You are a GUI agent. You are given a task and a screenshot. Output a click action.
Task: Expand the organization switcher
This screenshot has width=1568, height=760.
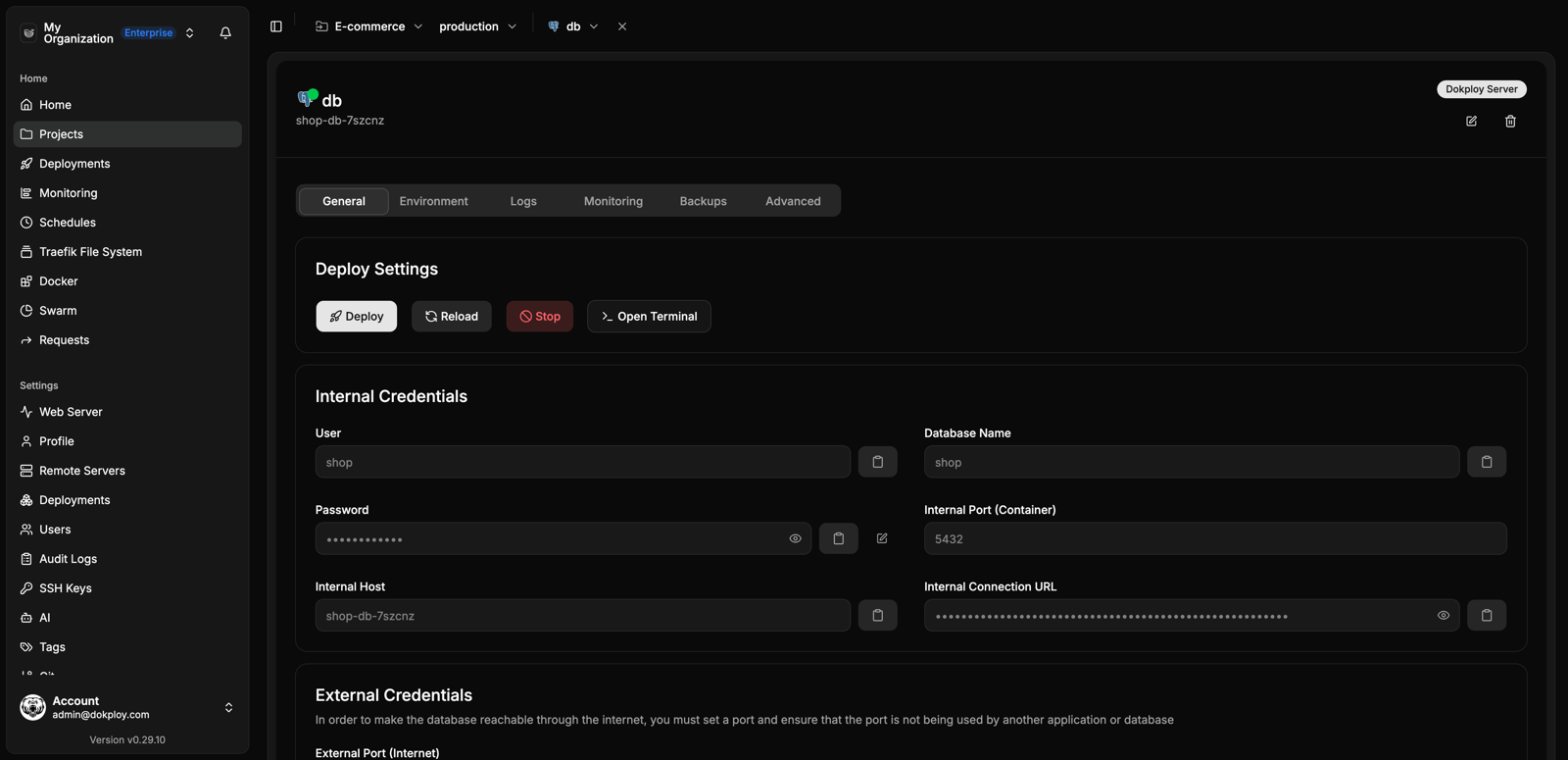point(190,33)
